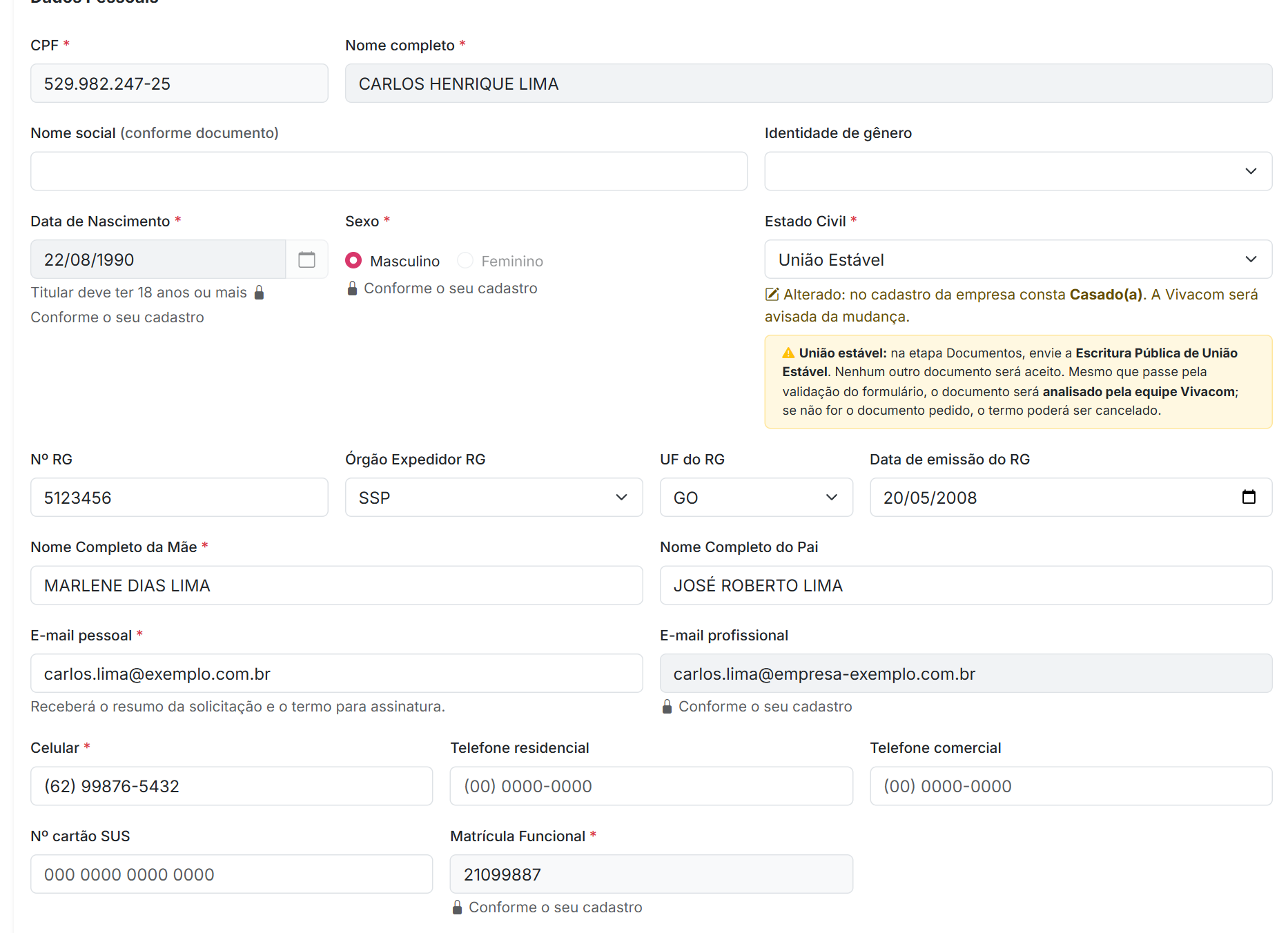The width and height of the screenshot is (1288, 933).
Task: Edit the Nome Completo da Mãe field
Action: (336, 585)
